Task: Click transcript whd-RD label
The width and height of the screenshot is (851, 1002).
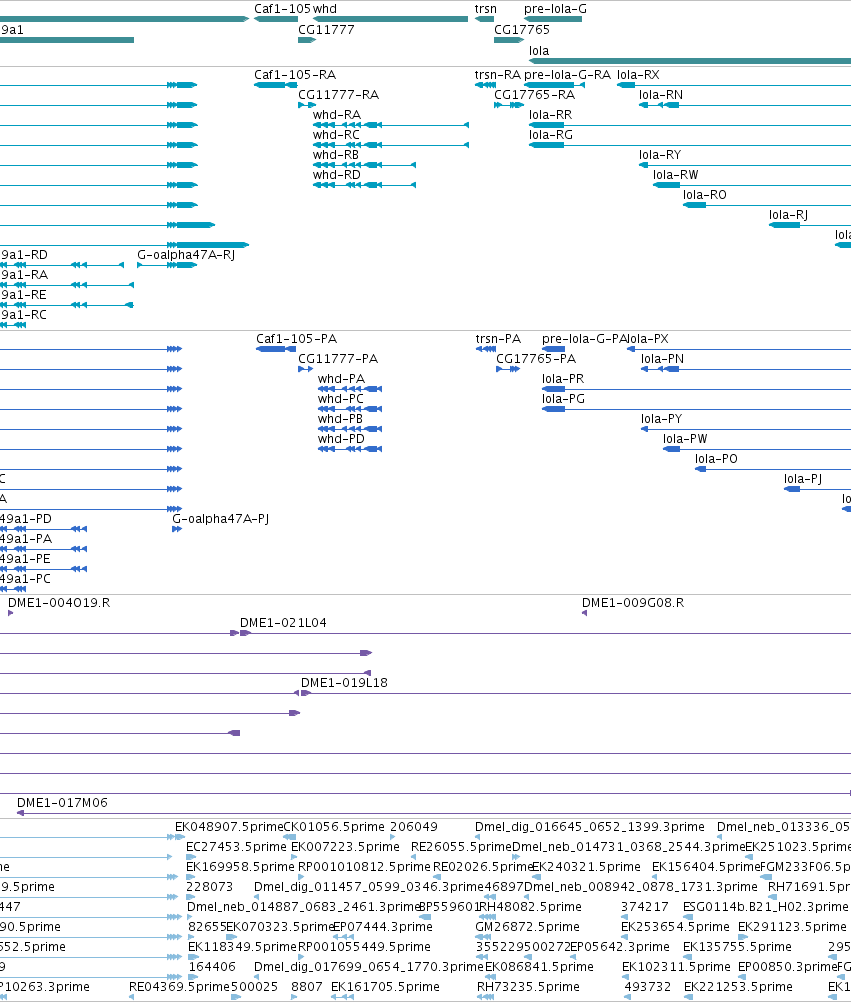Action: point(337,175)
